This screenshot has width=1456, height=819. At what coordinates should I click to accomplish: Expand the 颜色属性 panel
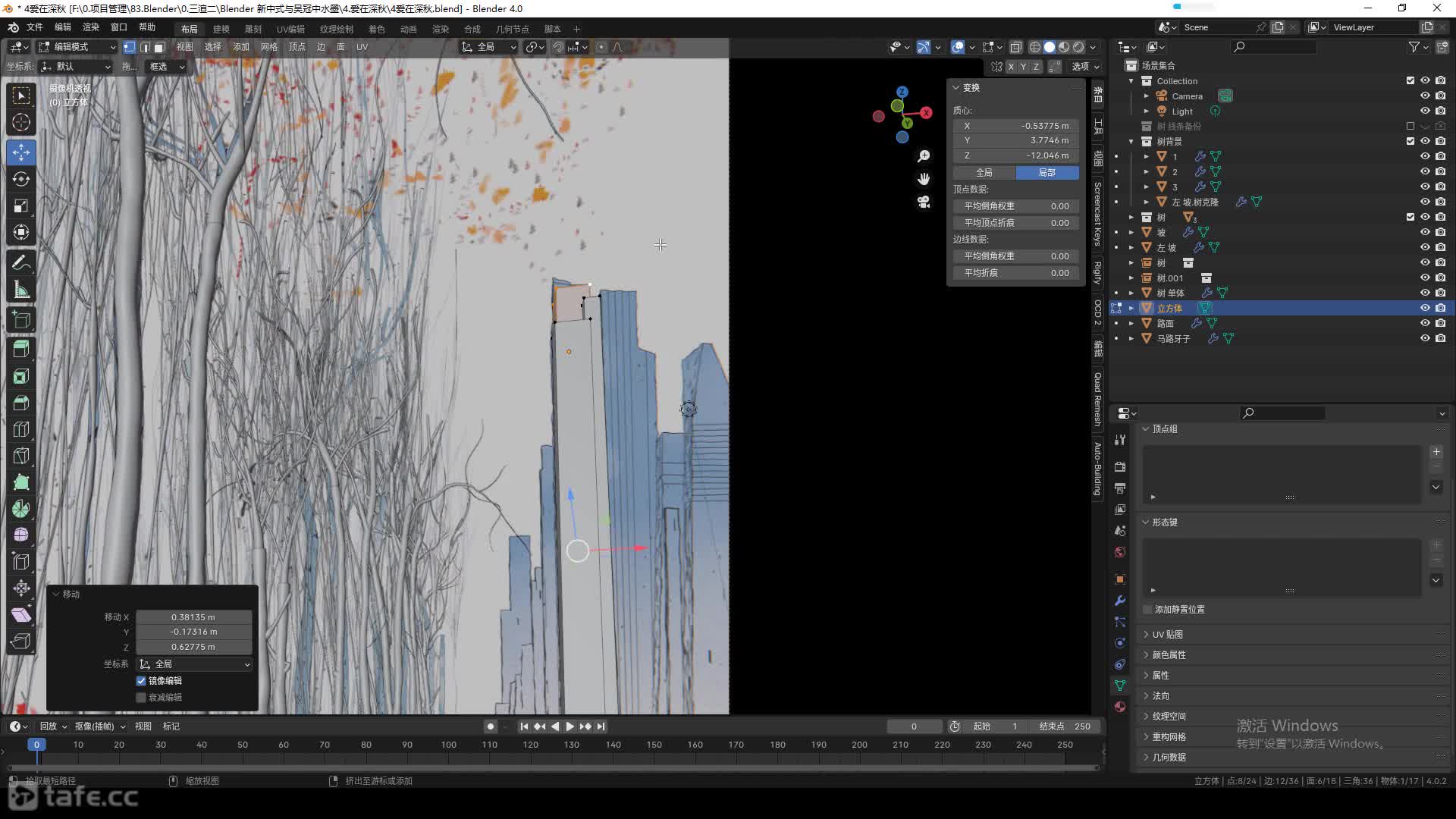[x=1169, y=655]
